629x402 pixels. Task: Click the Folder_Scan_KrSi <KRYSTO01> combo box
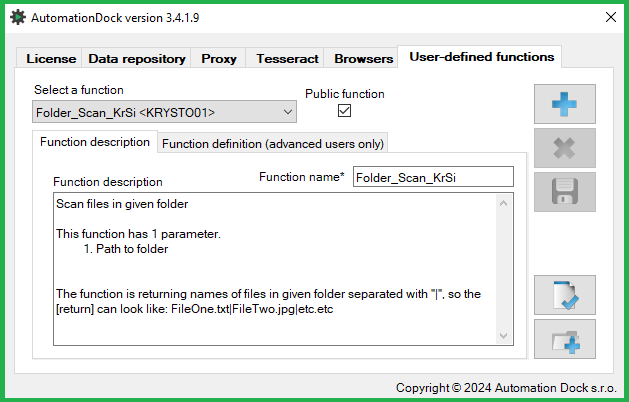point(164,112)
